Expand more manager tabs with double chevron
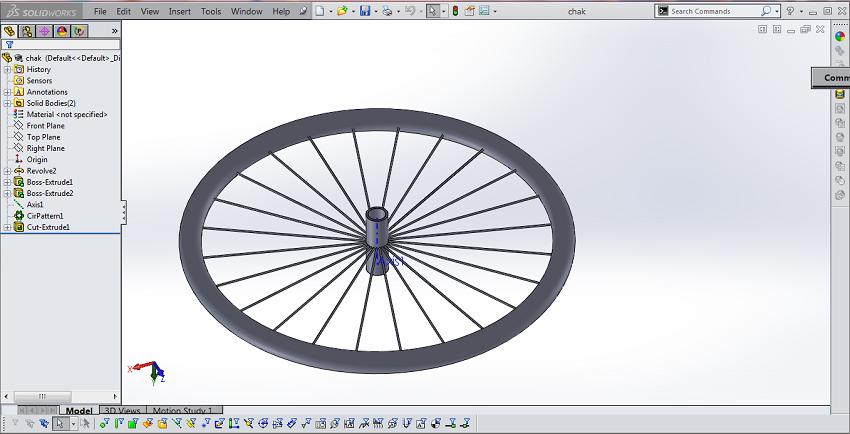The width and height of the screenshot is (850, 434). [114, 31]
